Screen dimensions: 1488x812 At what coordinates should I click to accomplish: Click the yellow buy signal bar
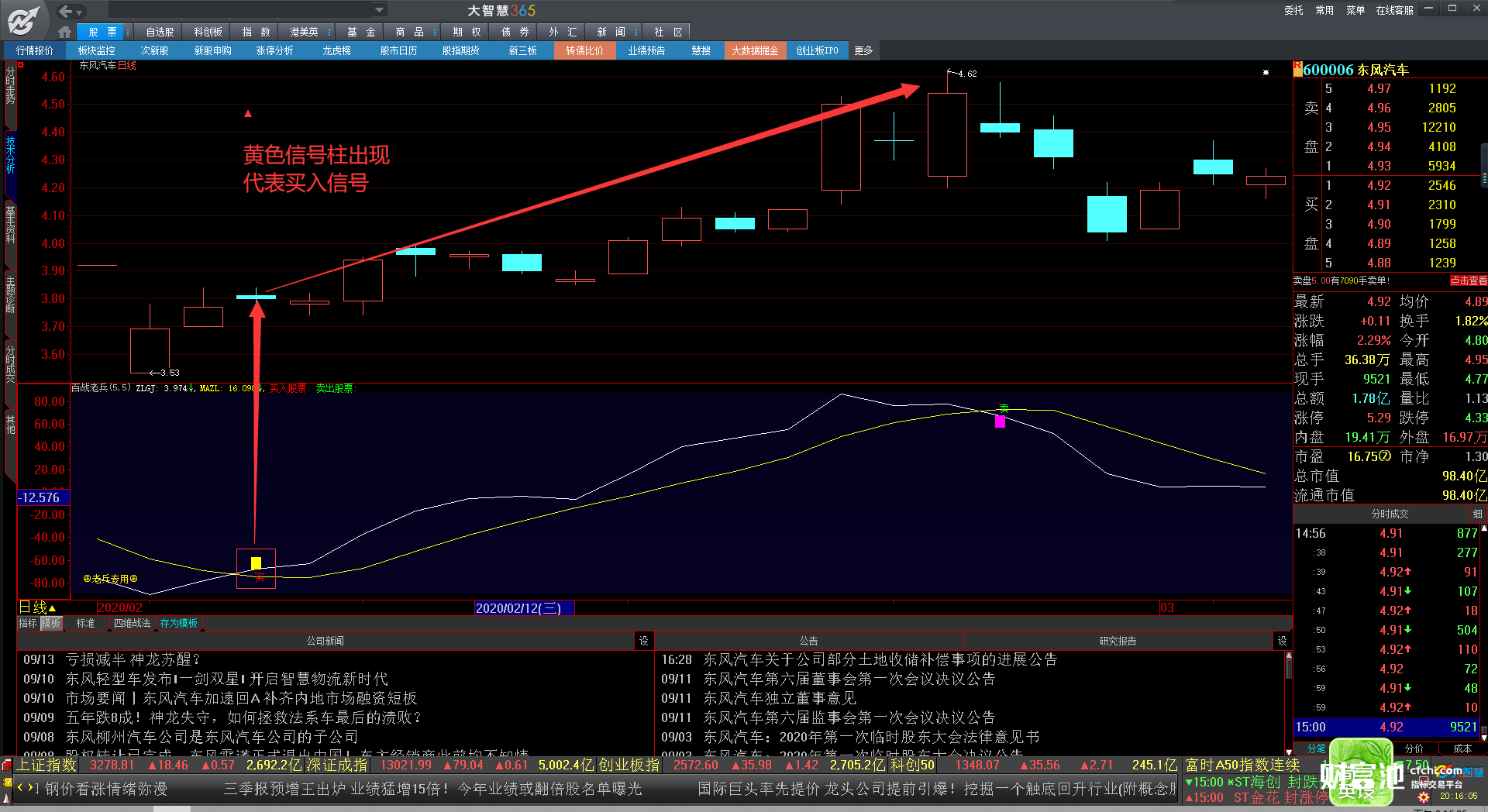pos(256,563)
